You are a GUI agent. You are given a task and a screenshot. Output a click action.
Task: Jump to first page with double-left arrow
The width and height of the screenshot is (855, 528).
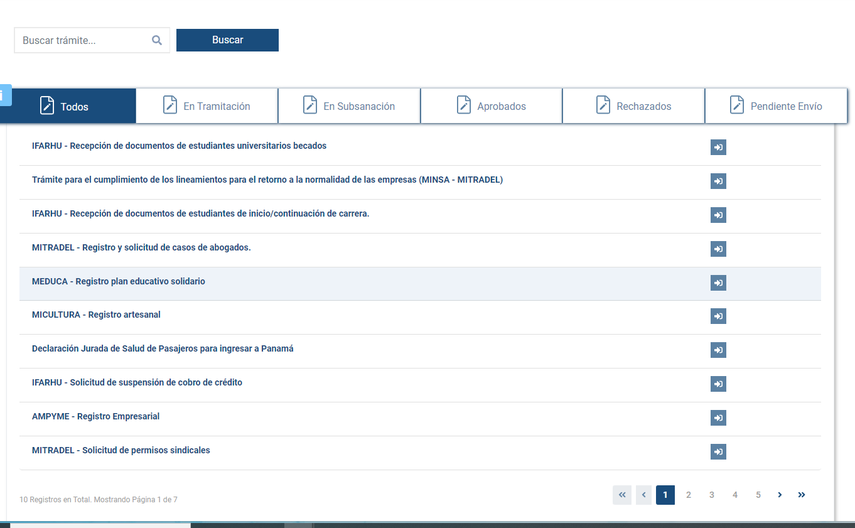coord(622,495)
